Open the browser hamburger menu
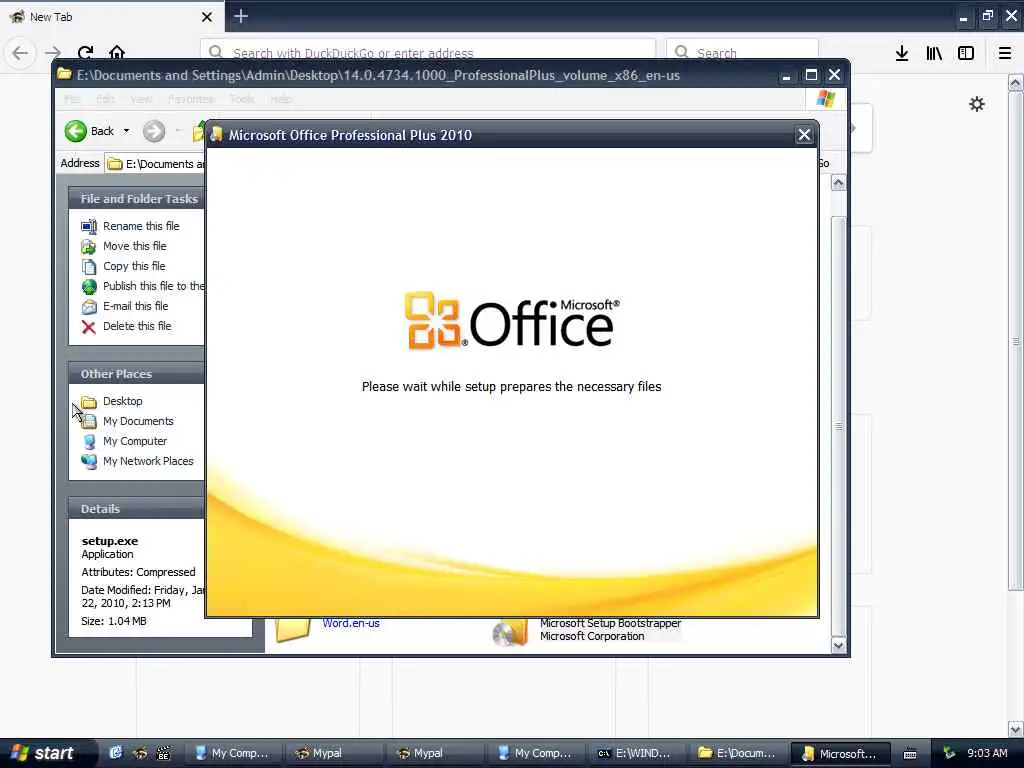1024x768 pixels. click(x=1005, y=53)
